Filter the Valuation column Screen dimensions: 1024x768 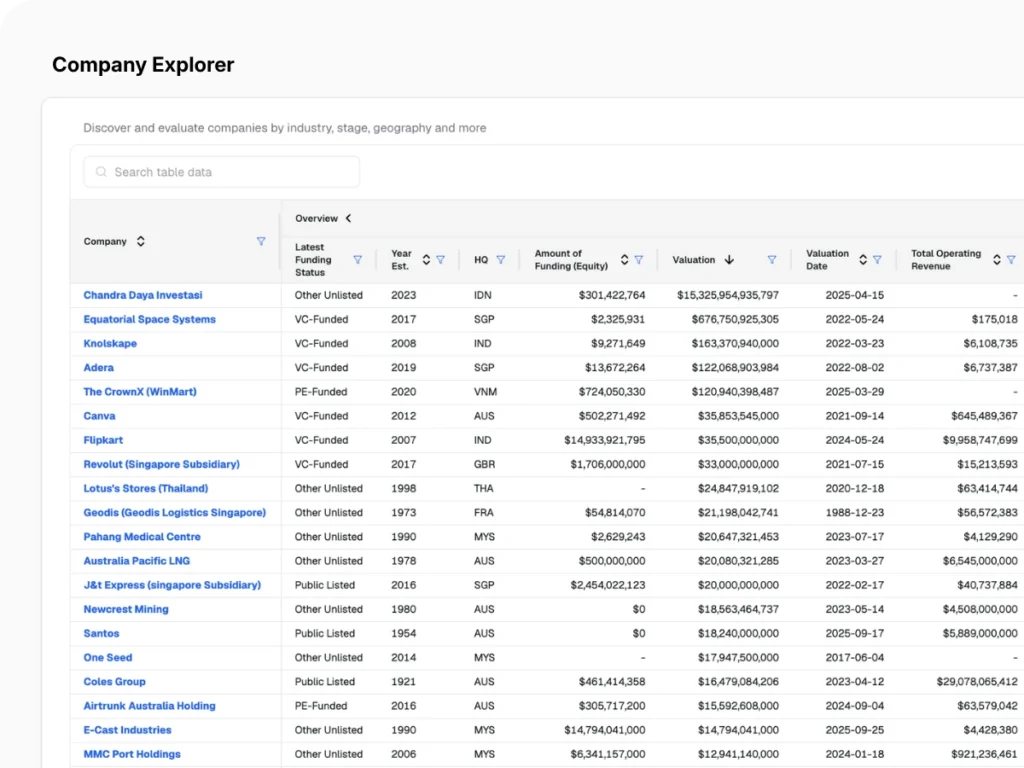coord(772,260)
